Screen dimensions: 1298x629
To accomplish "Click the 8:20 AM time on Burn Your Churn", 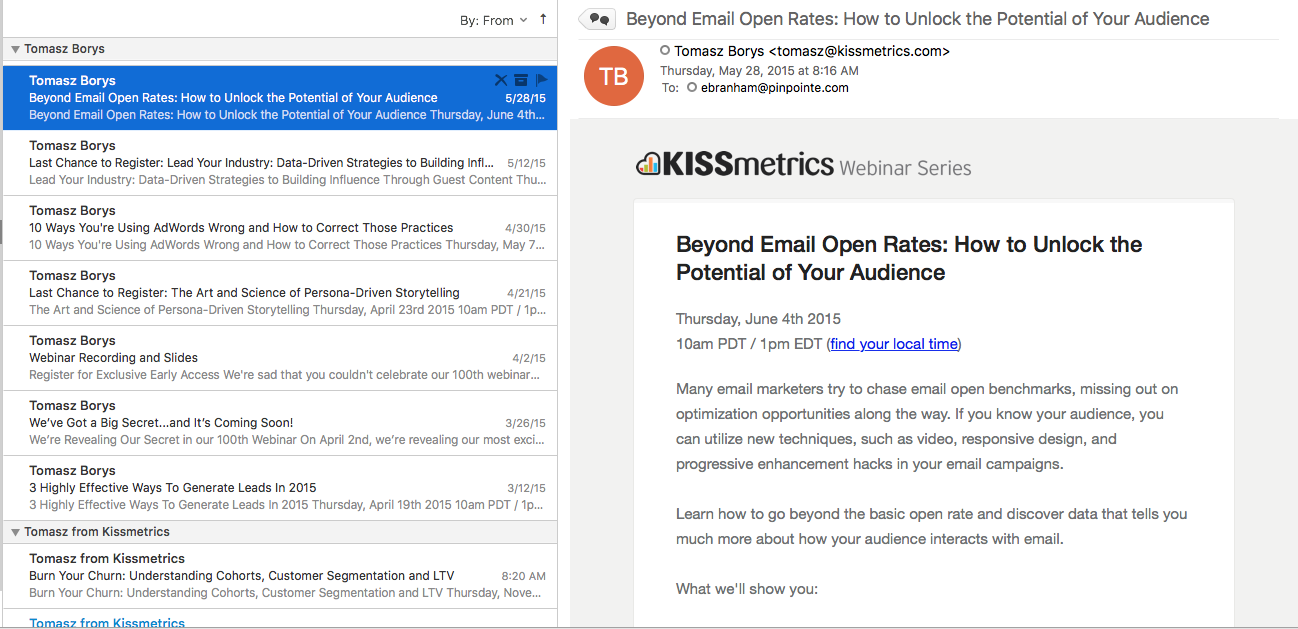I will (523, 576).
